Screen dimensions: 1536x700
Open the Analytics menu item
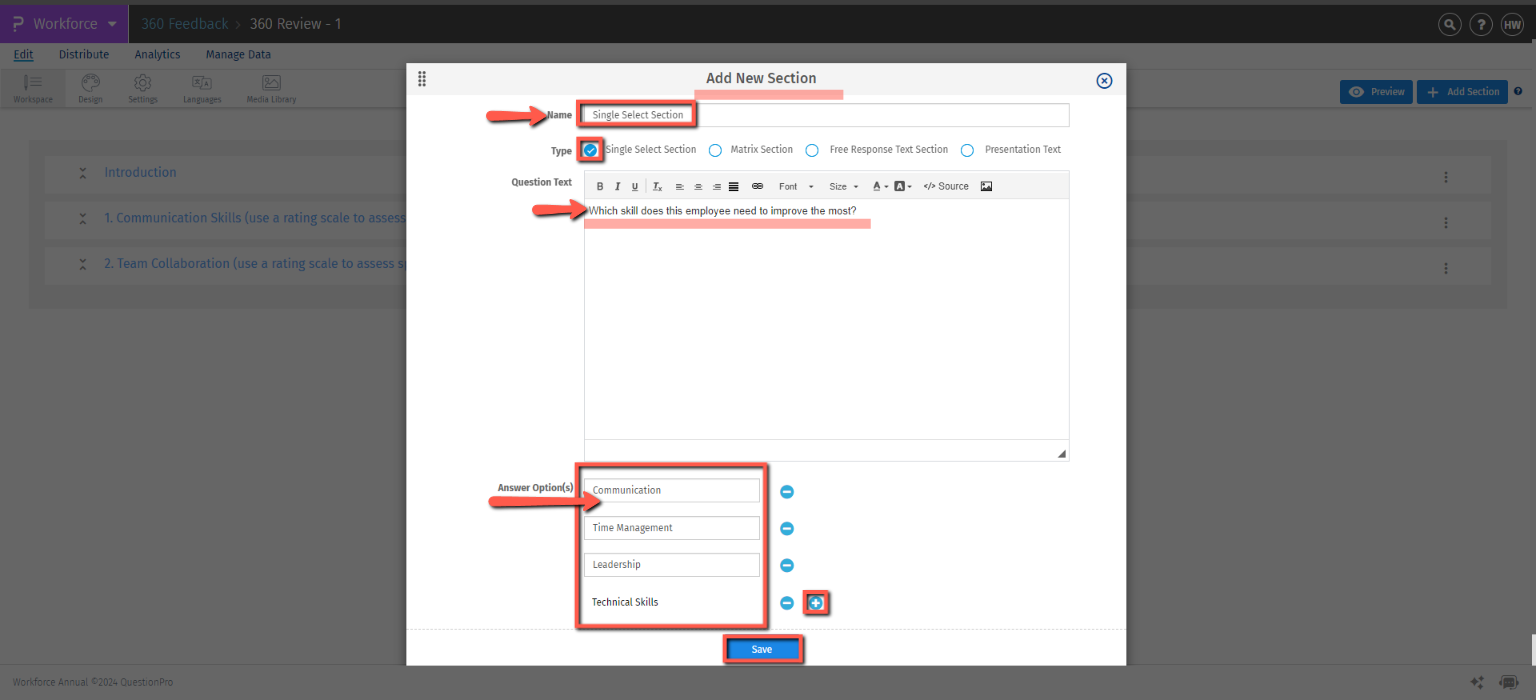(157, 54)
